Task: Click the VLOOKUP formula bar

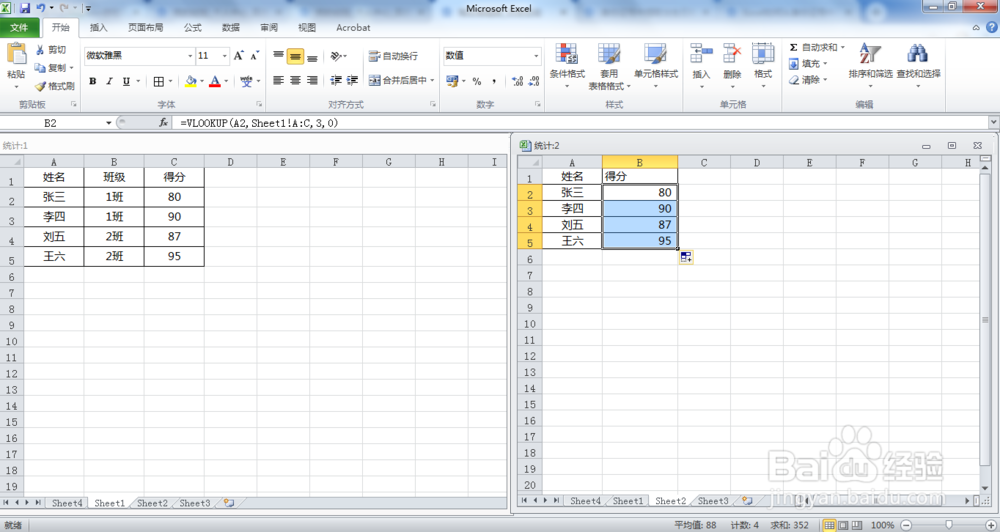Action: point(580,123)
